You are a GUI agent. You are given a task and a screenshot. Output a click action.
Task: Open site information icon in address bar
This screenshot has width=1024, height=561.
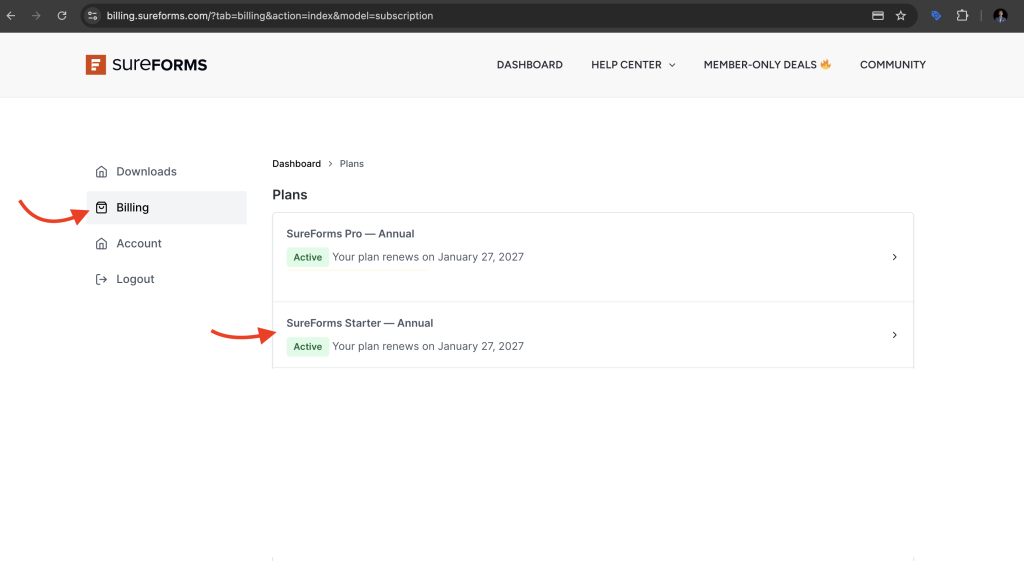(x=92, y=16)
